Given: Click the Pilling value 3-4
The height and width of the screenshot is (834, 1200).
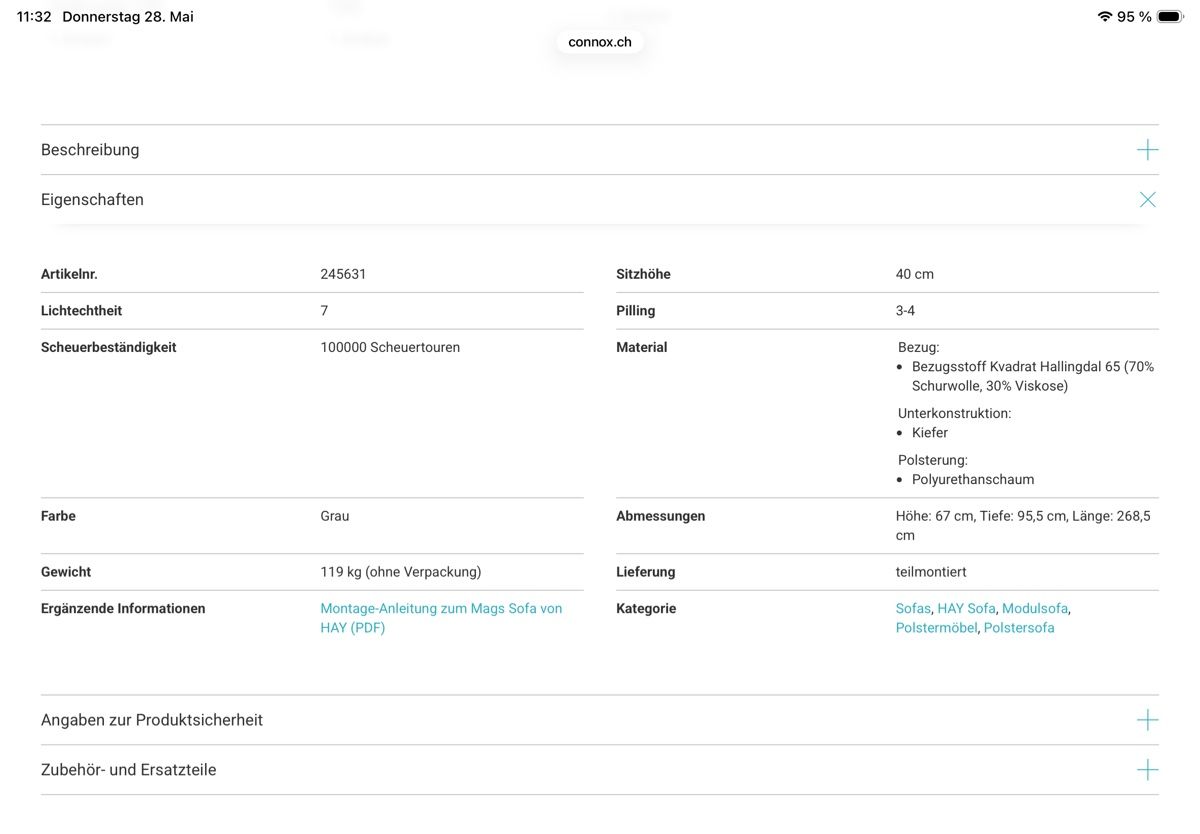Looking at the screenshot, I should click(905, 311).
